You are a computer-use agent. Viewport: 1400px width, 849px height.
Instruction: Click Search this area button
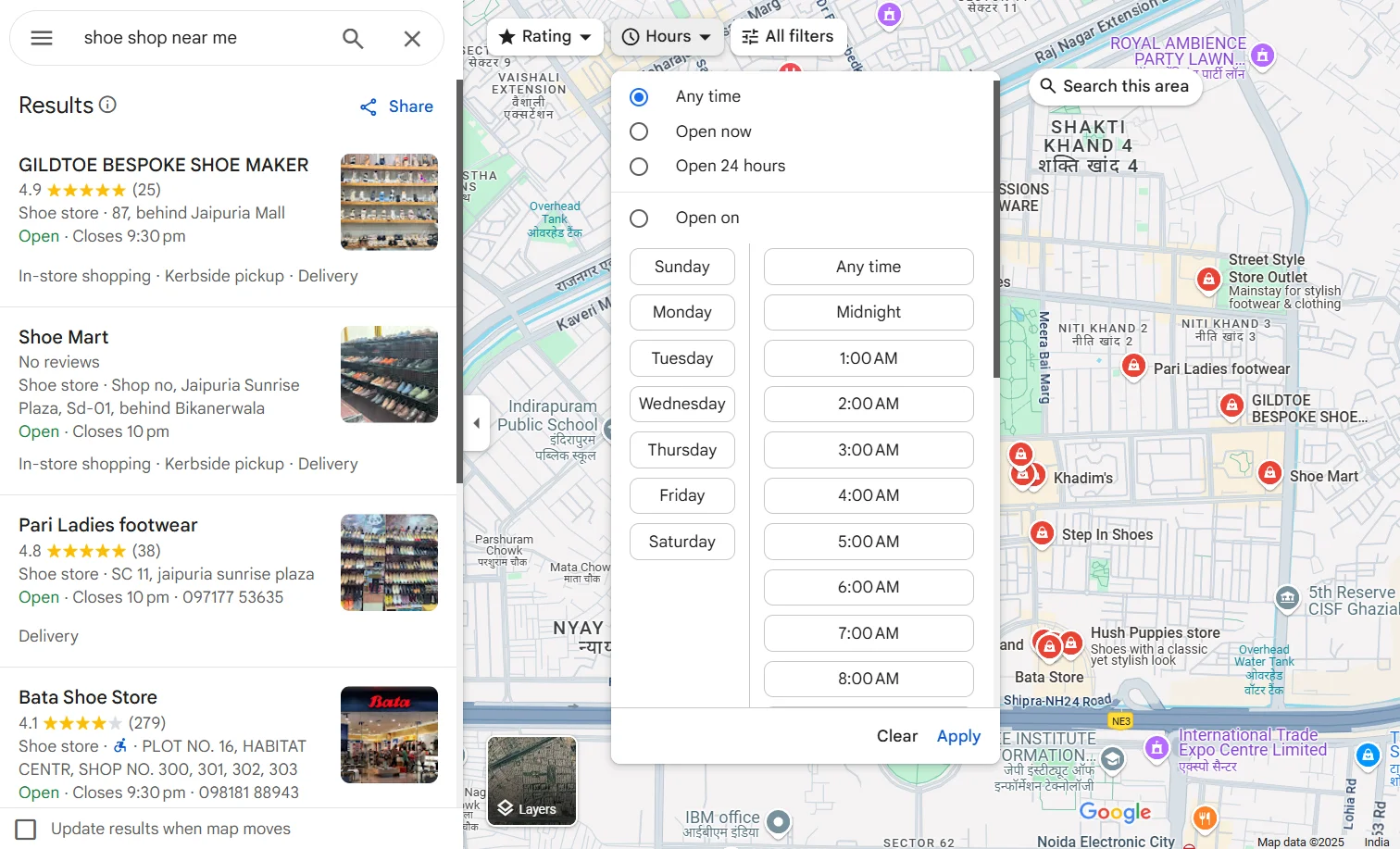click(x=1115, y=86)
